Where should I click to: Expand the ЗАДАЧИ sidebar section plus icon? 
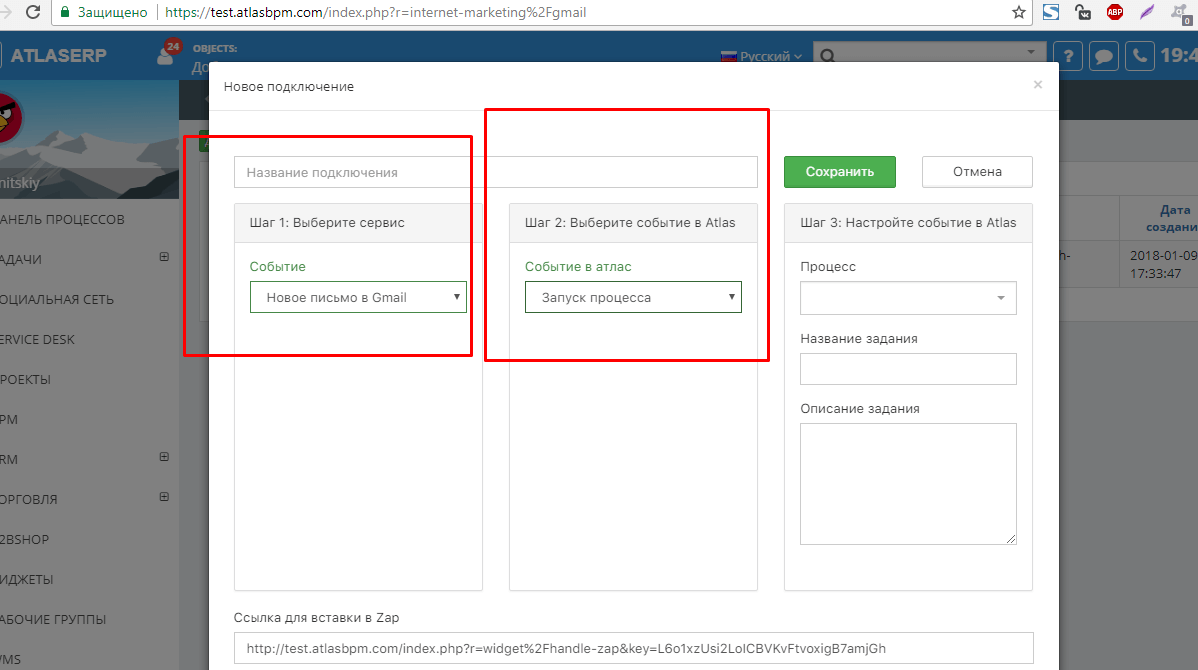pos(164,257)
